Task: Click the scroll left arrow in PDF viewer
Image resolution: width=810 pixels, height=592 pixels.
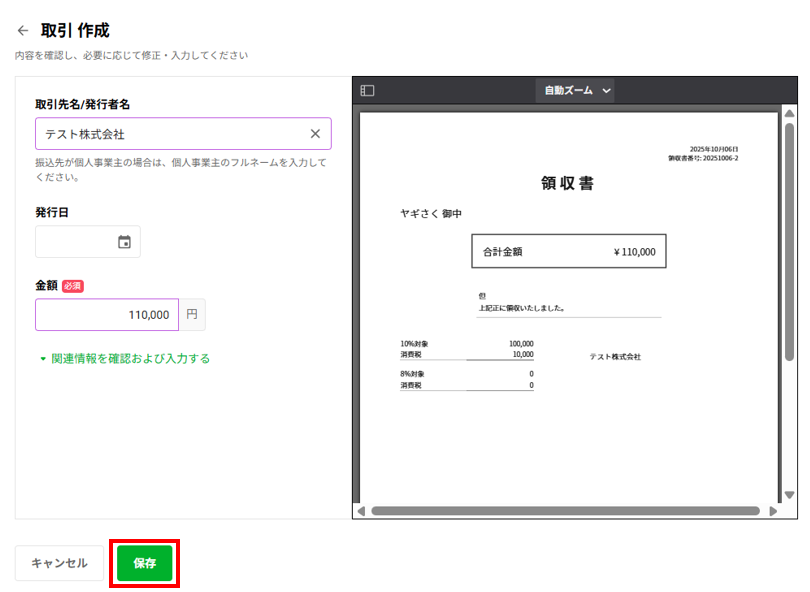Action: 361,511
